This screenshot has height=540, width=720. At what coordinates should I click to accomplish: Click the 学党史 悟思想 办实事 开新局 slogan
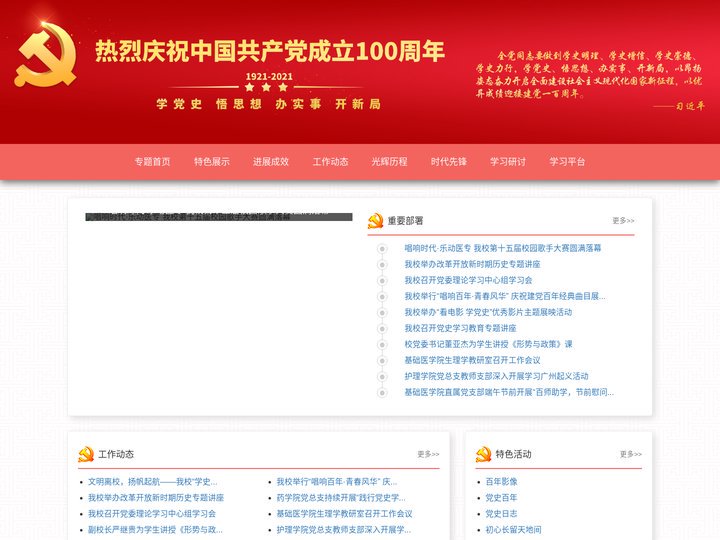(x=269, y=104)
